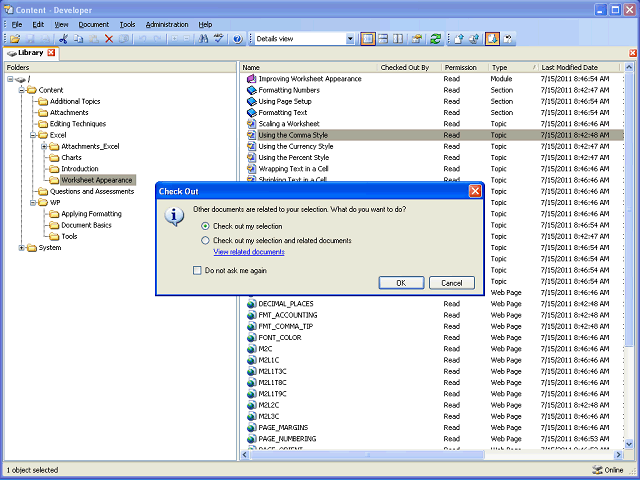640x480 pixels.
Task: Tick the Do not ask me again checkbox
Action: coord(197,270)
